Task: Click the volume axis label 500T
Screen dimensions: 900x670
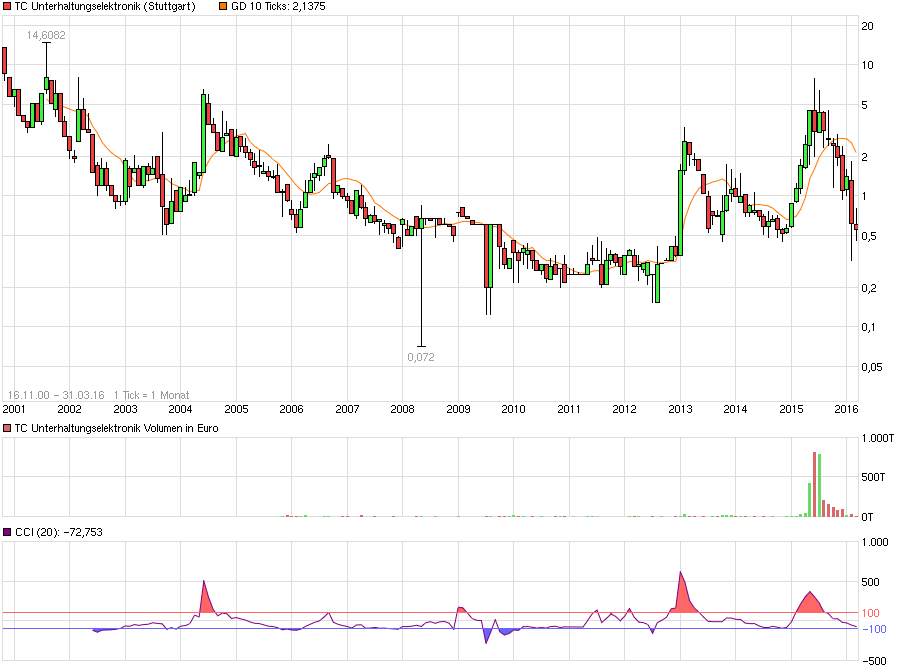Action: (x=874, y=477)
